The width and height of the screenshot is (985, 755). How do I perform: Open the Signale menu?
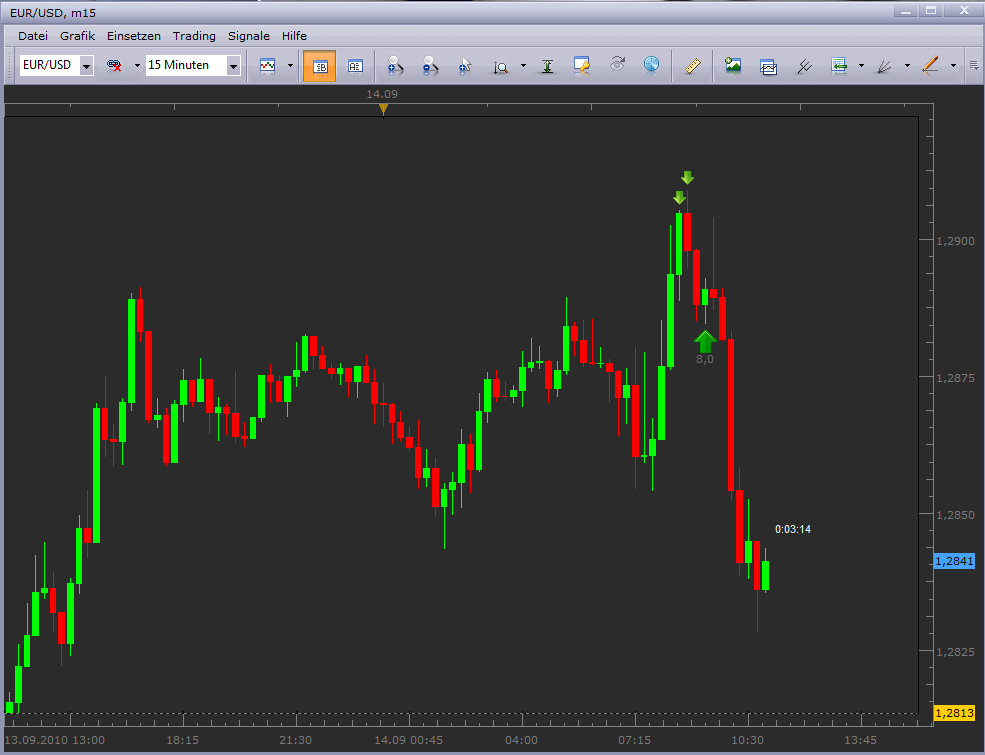click(x=249, y=36)
